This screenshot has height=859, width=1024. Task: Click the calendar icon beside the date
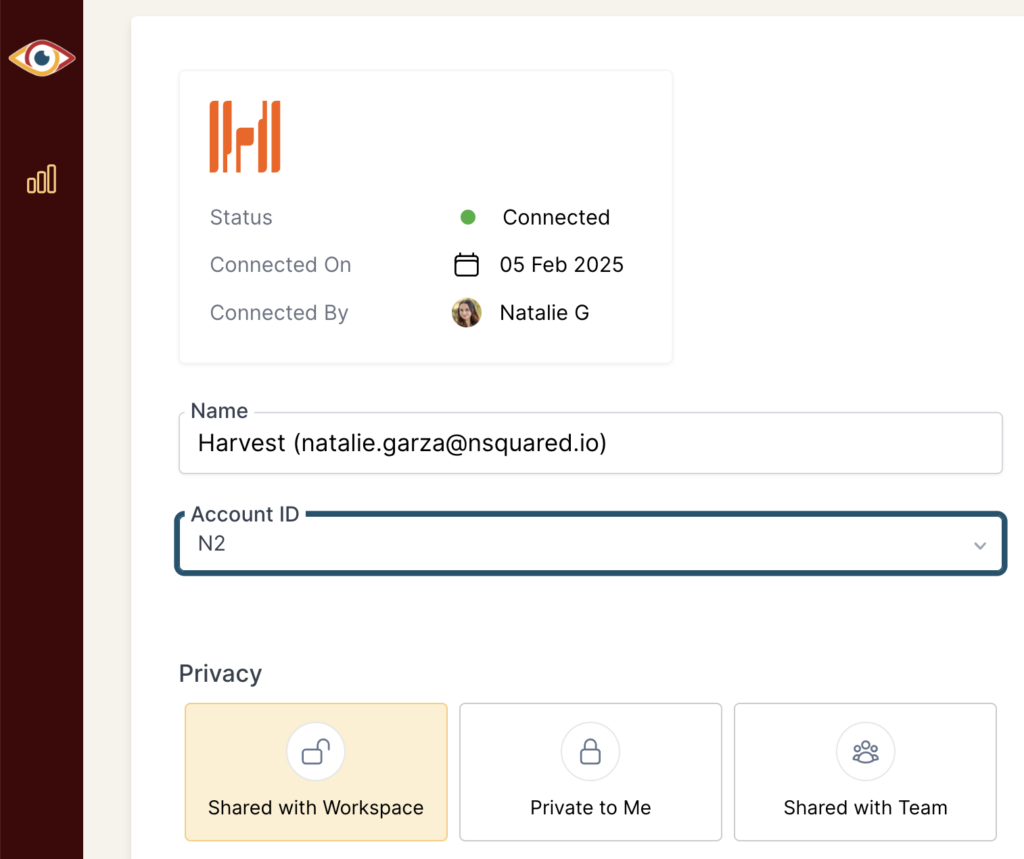[466, 265]
